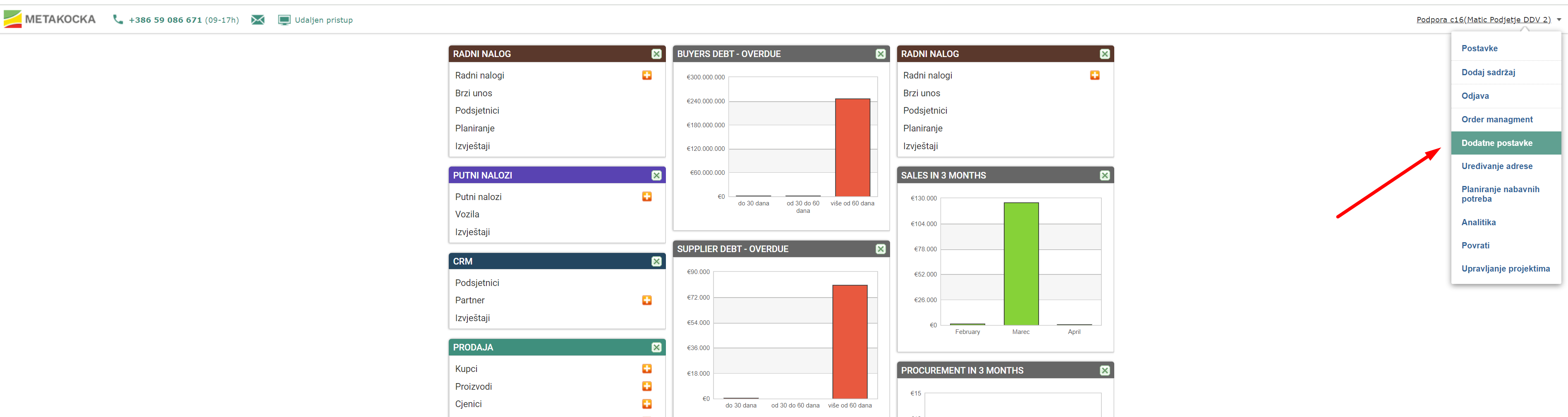This screenshot has width=1568, height=417.
Task: Click the PUTNI NALOZI widget header
Action: click(556, 175)
